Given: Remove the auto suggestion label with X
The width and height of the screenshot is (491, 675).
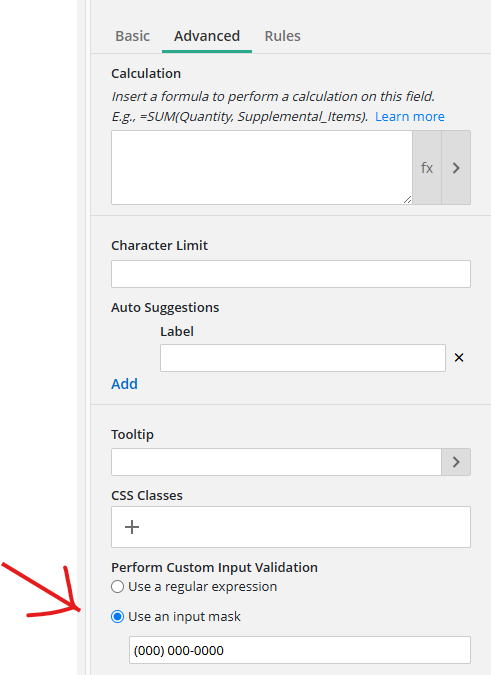Looking at the screenshot, I should click(x=459, y=357).
